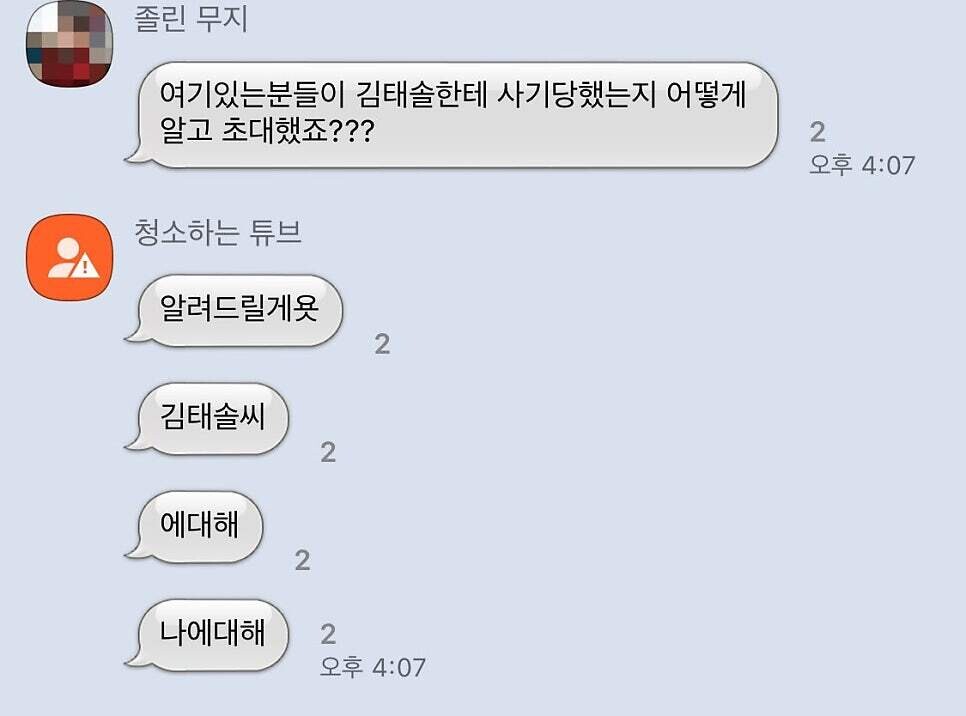Open the pixelated profile picture of 졸린 무지
This screenshot has width=966, height=716.
coord(70,43)
